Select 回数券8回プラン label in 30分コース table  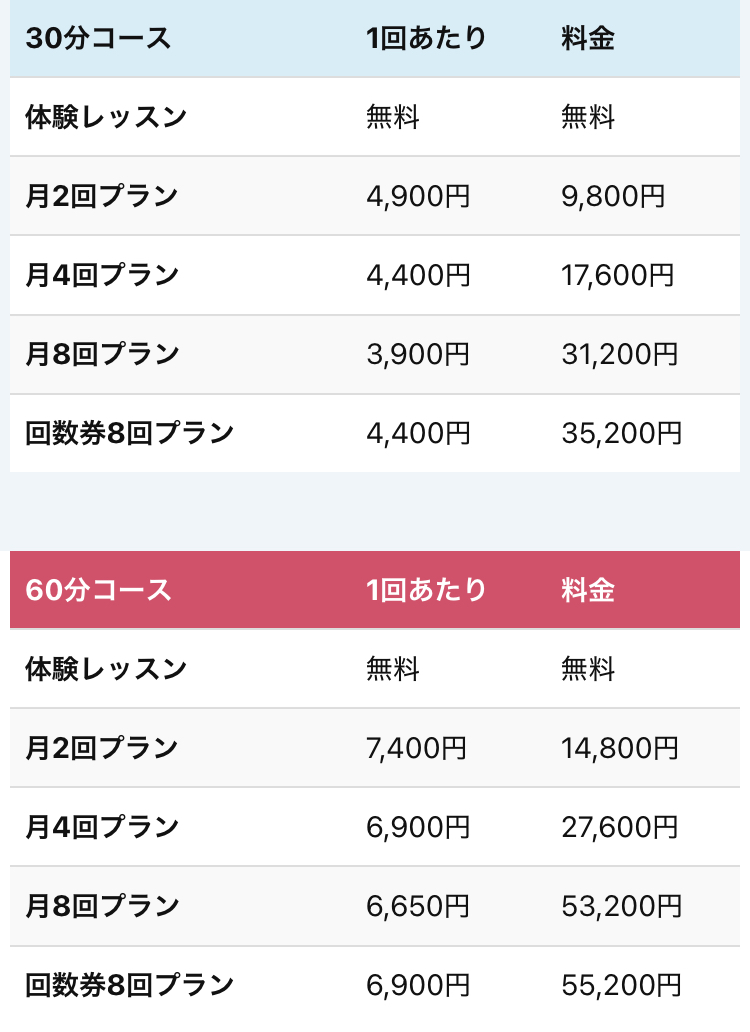129,433
